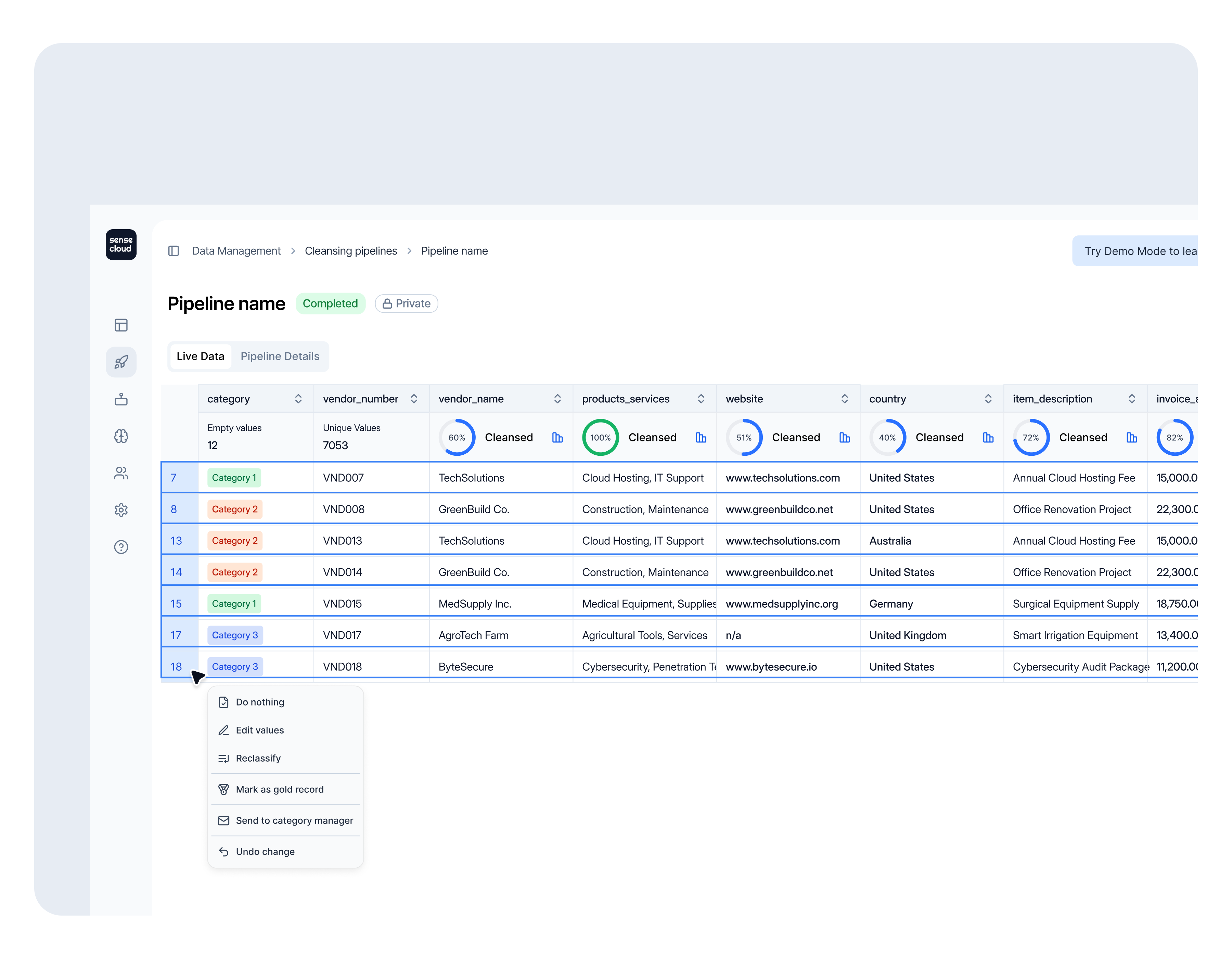Click the MedSupply Inc. vendor name cell
The image size is (1232, 958).
pyautogui.click(x=501, y=603)
